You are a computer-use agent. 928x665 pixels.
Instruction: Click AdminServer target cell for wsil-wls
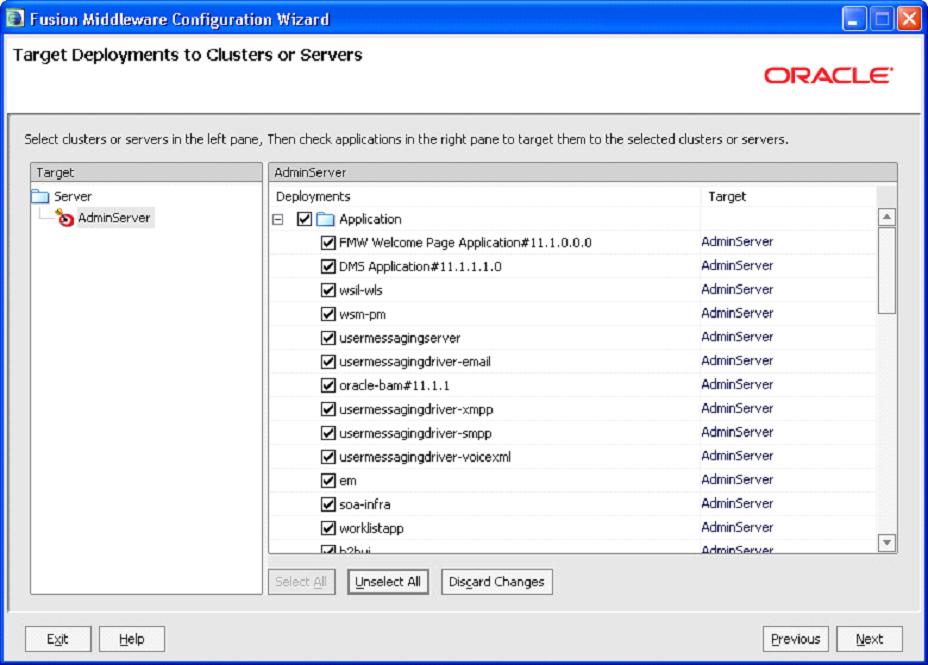pos(737,289)
